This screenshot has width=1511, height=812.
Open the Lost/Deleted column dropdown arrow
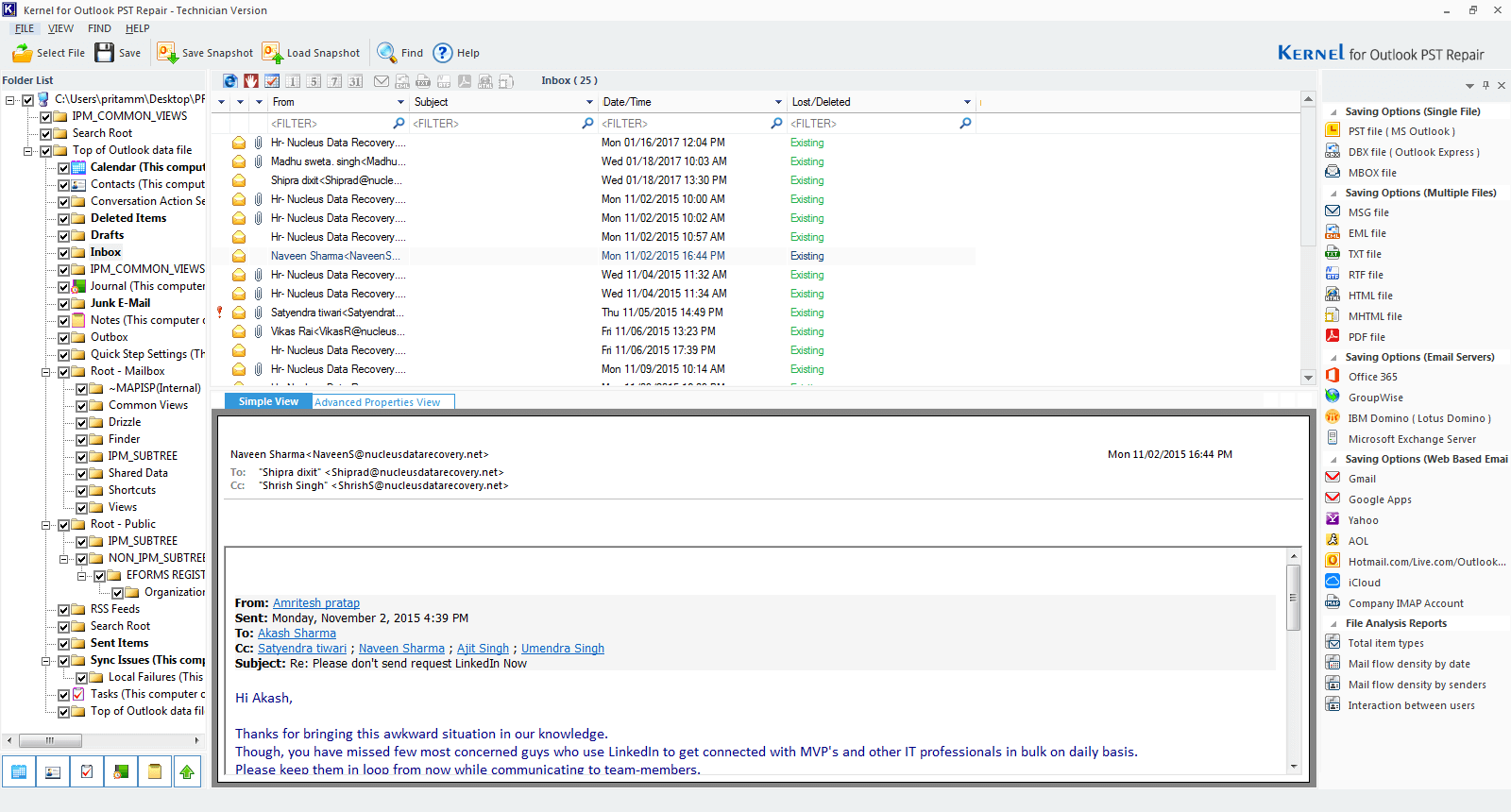(967, 102)
